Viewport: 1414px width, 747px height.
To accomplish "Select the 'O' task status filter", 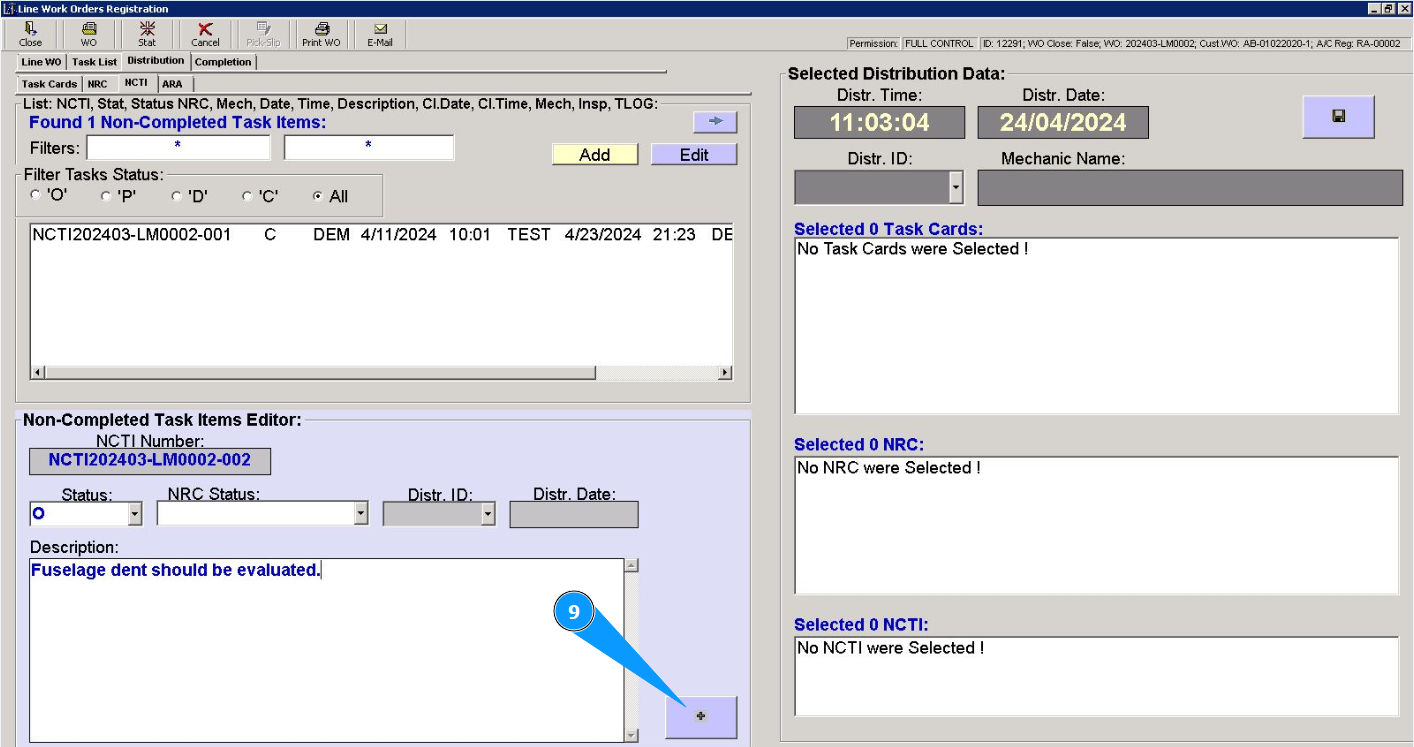I will pyautogui.click(x=36, y=196).
